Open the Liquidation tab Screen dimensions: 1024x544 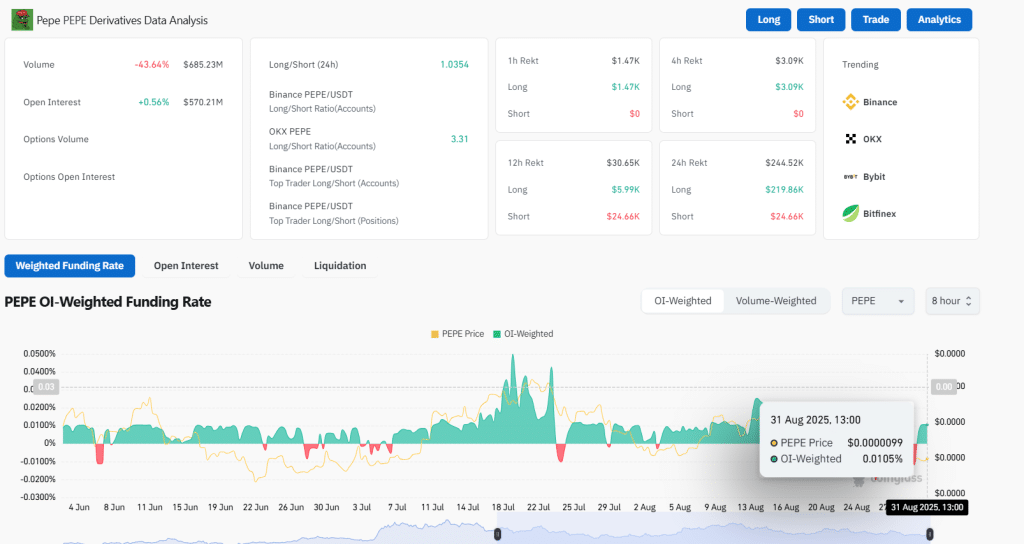tap(340, 266)
